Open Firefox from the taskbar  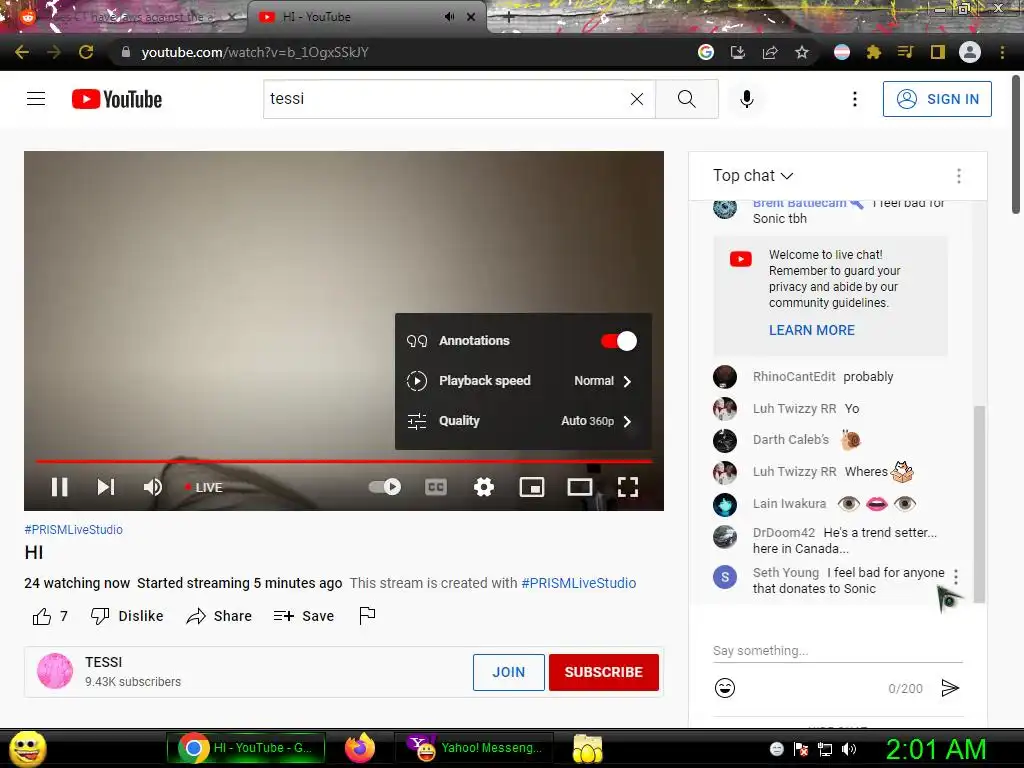[360, 748]
